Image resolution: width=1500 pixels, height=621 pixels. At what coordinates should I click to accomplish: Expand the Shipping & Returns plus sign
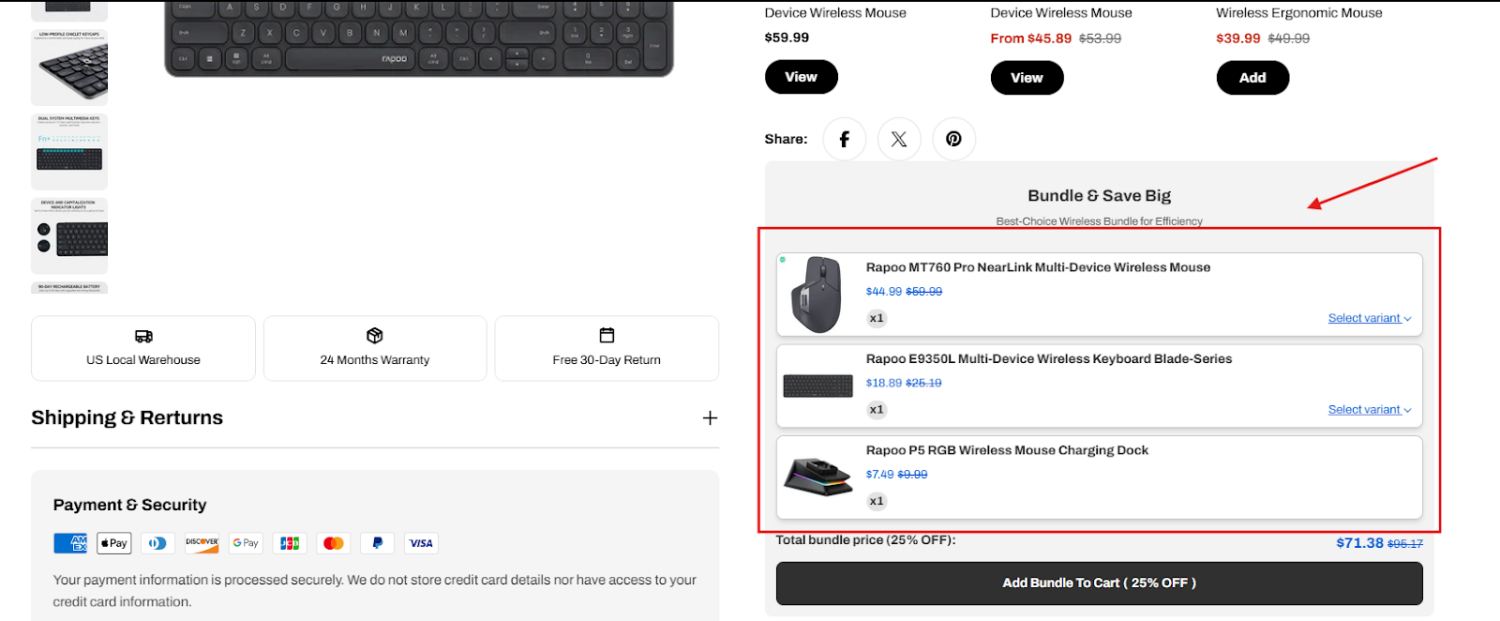point(710,418)
